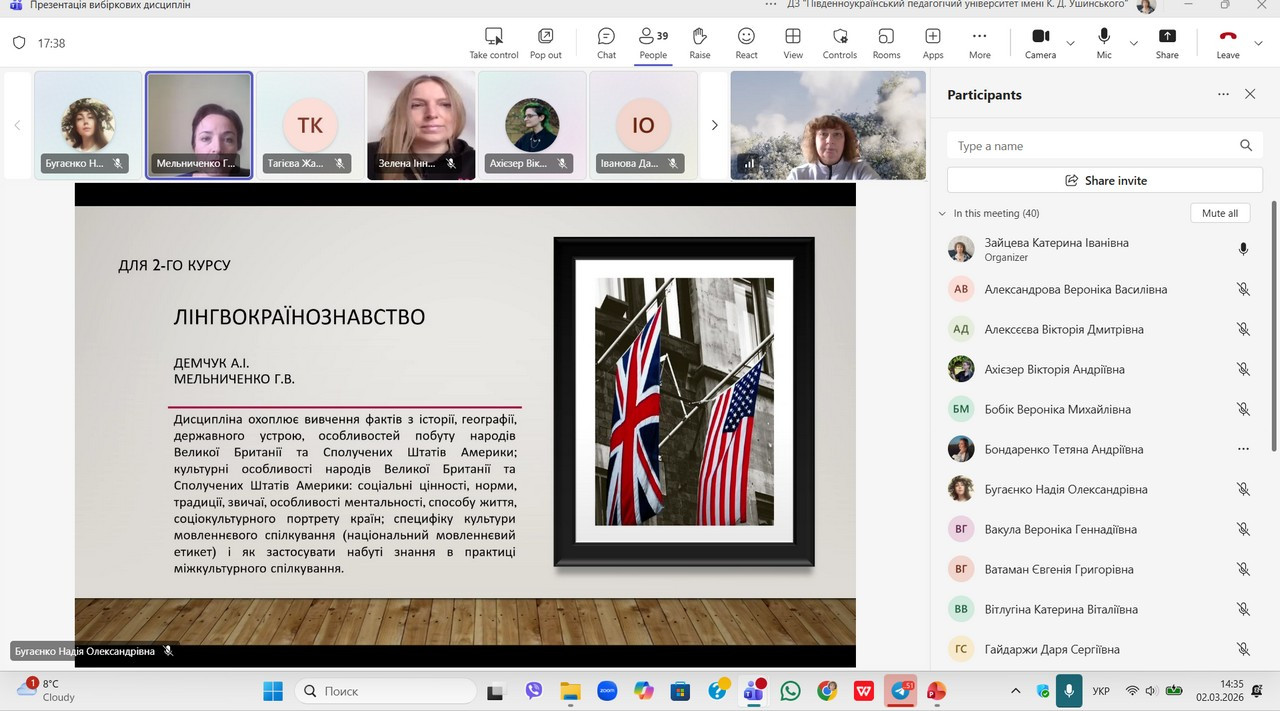Open the Mic options dropdown arrow

[1133, 43]
